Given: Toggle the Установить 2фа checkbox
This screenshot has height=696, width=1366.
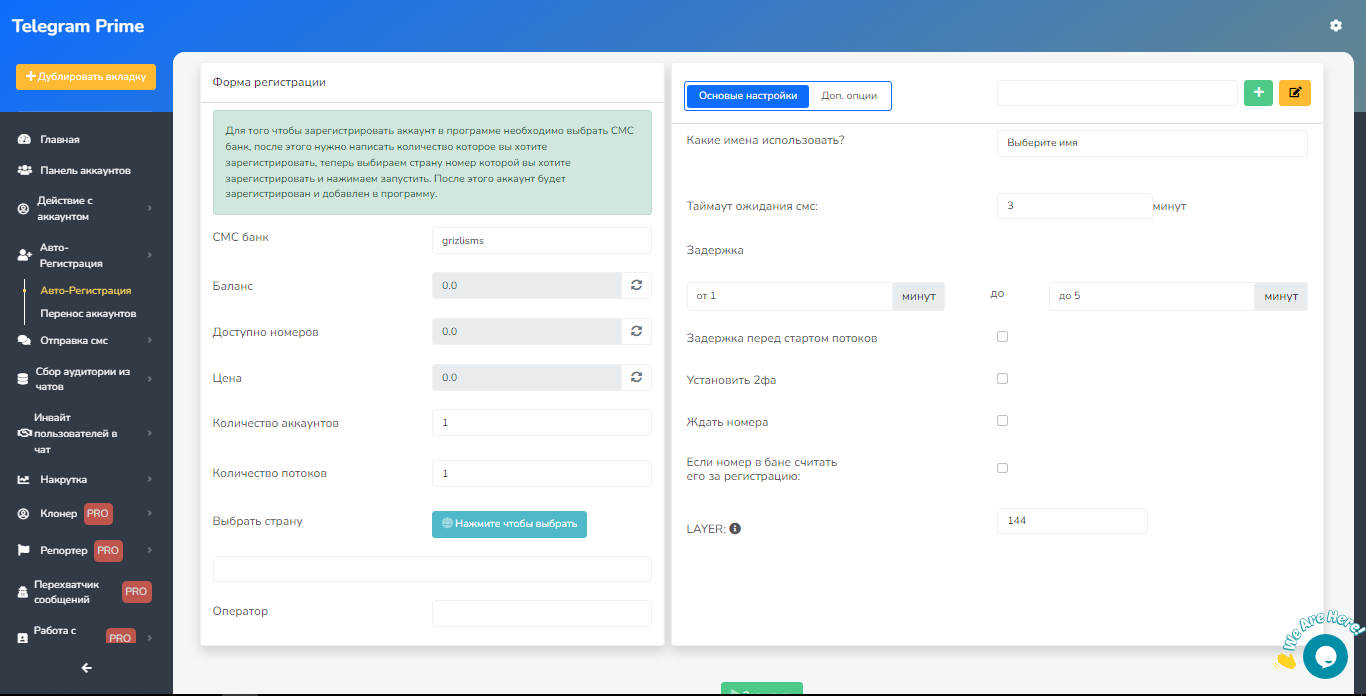Looking at the screenshot, I should tap(1002, 379).
